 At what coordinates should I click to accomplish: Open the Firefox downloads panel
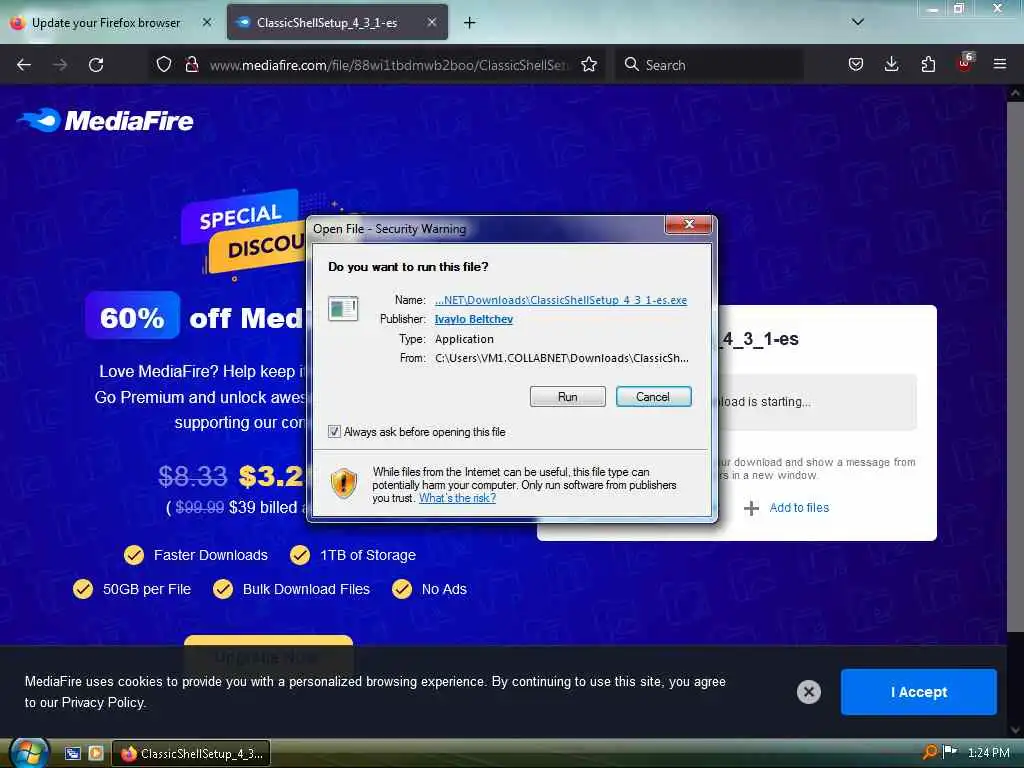coord(891,64)
